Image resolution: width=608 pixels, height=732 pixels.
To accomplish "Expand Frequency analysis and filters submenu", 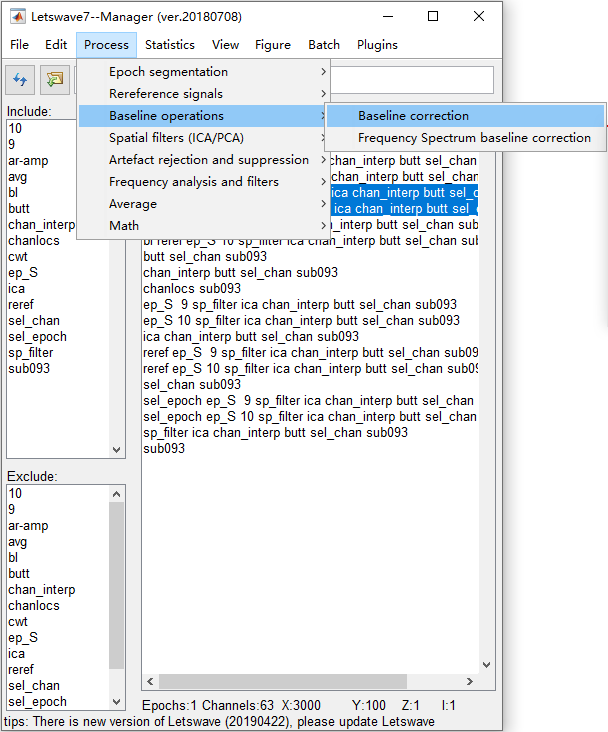I will (x=204, y=182).
